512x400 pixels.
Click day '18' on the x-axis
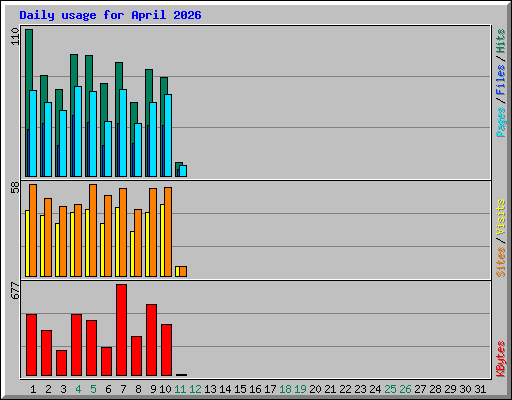[285, 389]
